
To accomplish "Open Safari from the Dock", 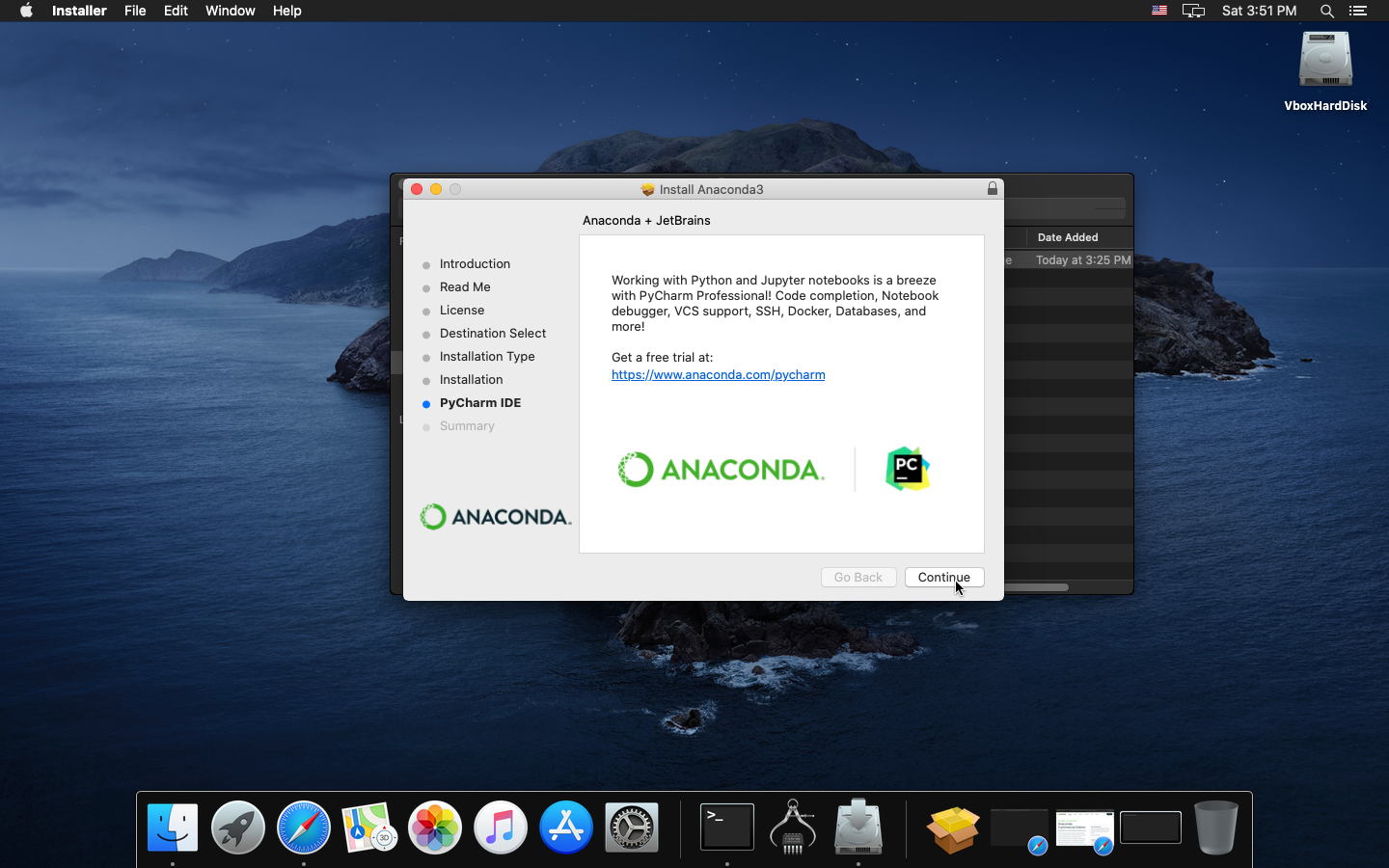I will tap(304, 827).
